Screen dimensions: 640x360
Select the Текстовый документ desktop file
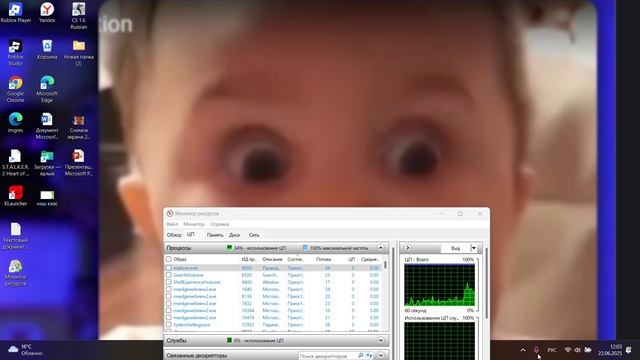(x=16, y=236)
